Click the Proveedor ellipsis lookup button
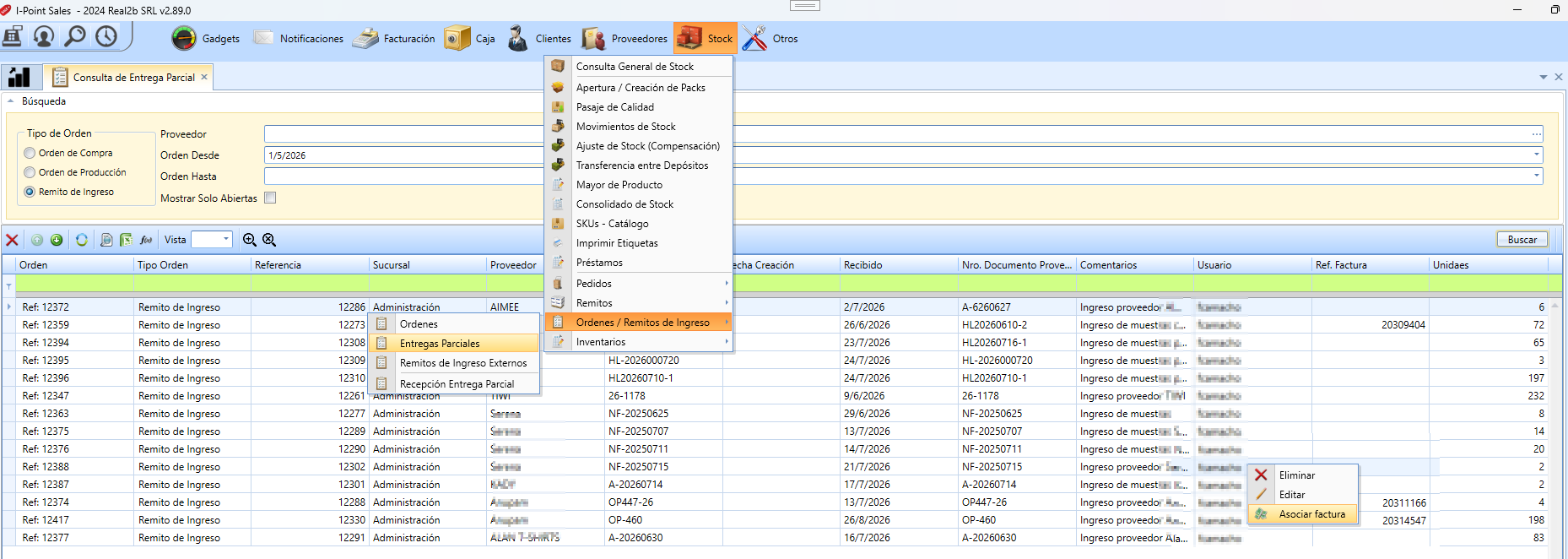1568x559 pixels. [1536, 134]
